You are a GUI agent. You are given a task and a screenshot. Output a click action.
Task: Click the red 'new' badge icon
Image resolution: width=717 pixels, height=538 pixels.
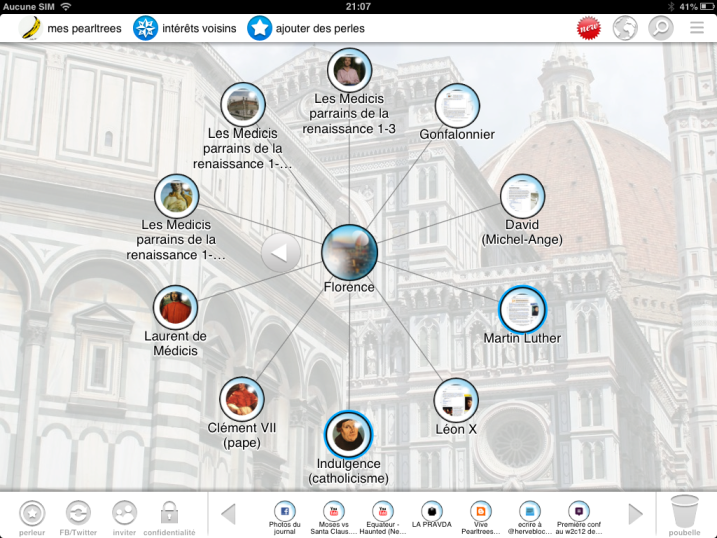[x=589, y=28]
